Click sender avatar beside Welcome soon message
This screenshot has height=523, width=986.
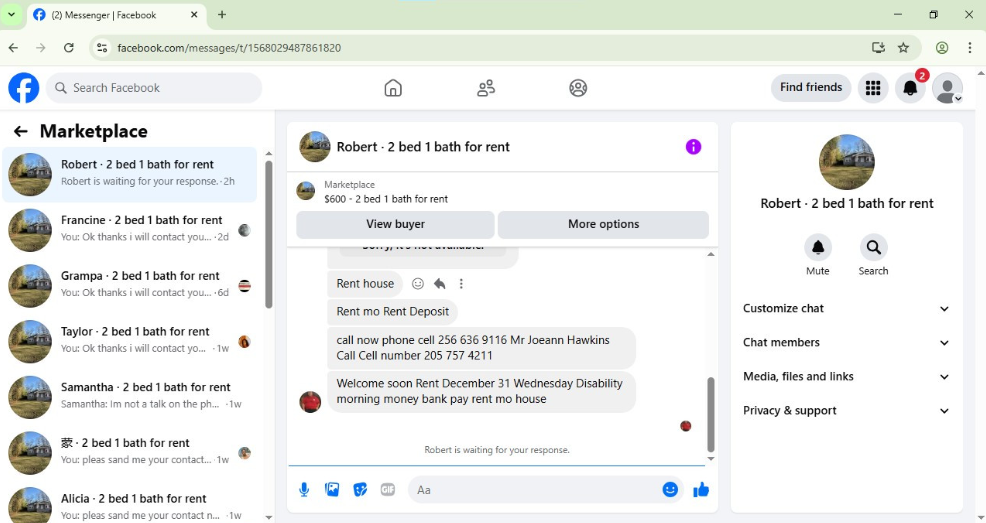click(x=310, y=402)
